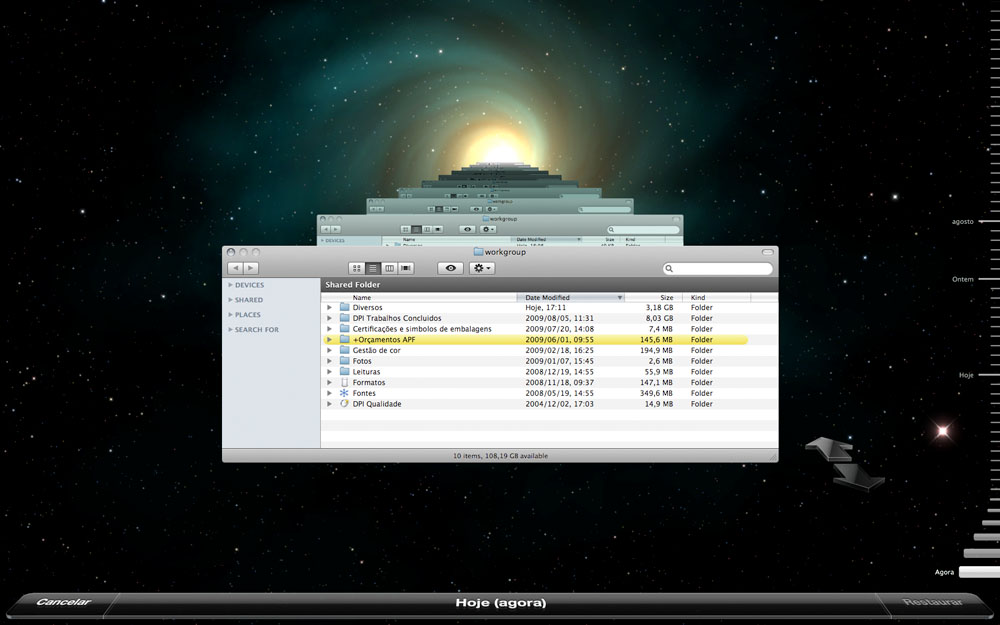Select the Fotos folder row

click(420, 361)
